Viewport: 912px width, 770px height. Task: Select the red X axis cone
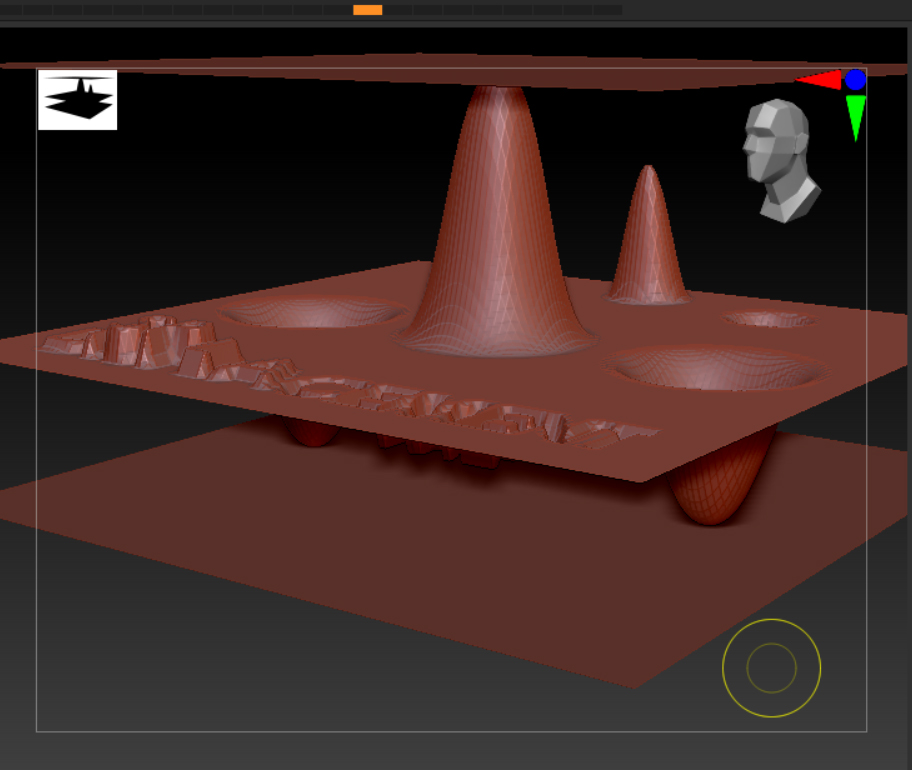point(819,80)
